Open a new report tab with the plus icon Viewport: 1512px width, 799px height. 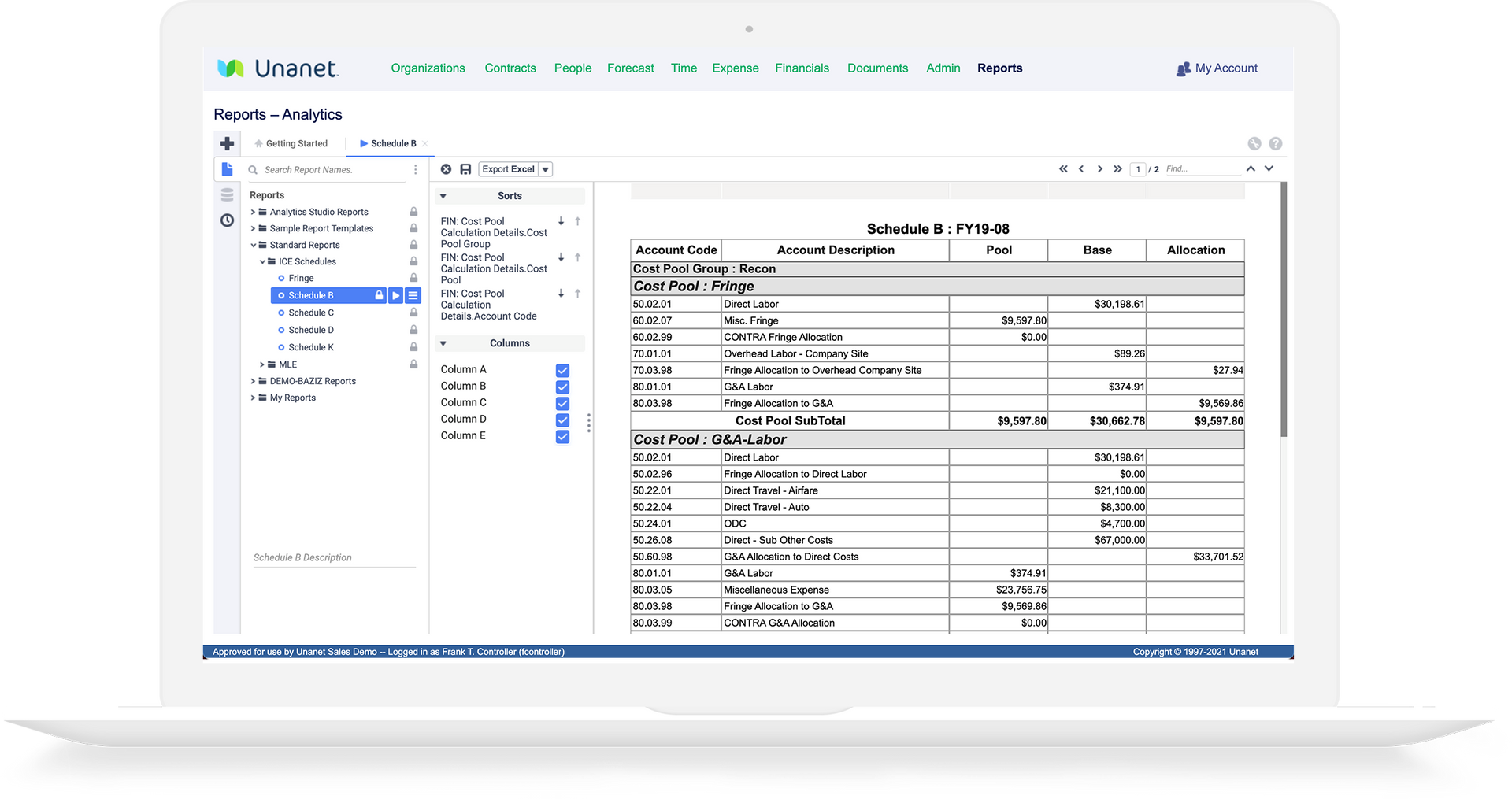[x=227, y=143]
